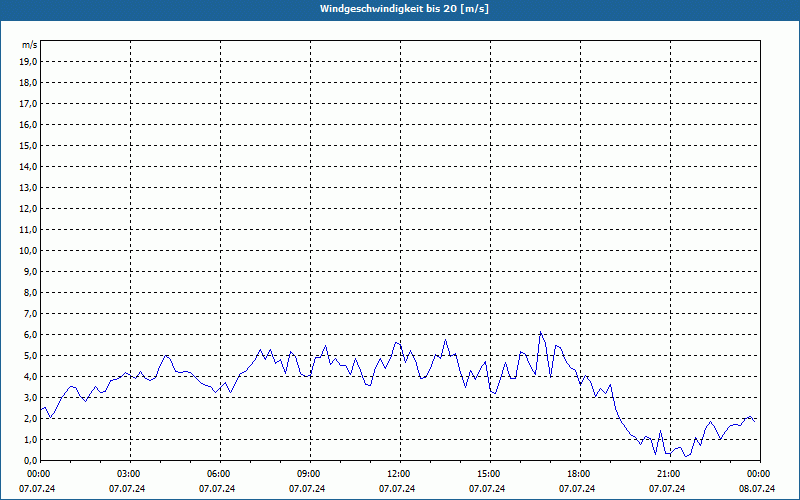
Task: Click the "14,0" y-axis value
Action: click(29, 167)
